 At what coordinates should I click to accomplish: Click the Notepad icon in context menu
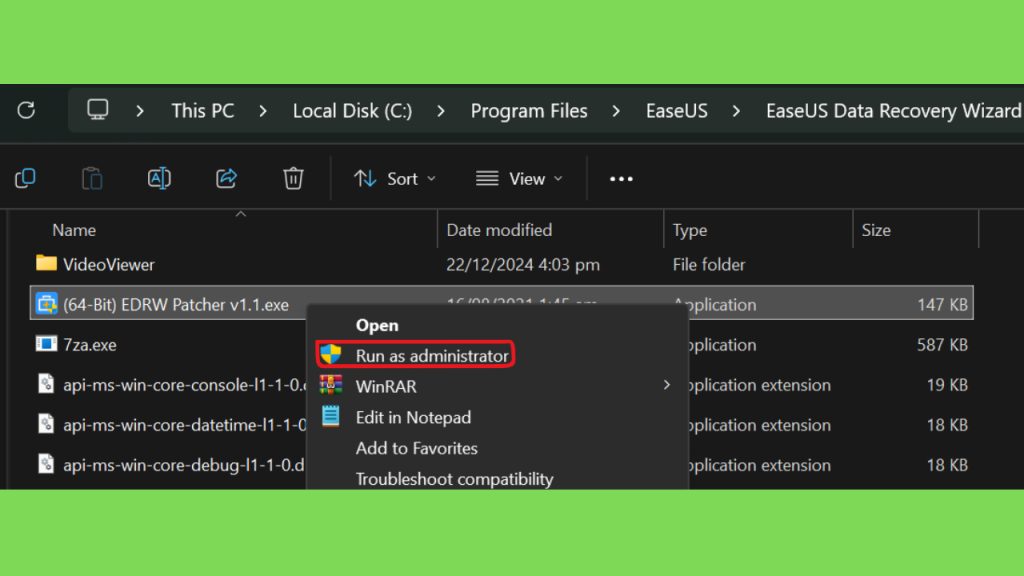(330, 416)
